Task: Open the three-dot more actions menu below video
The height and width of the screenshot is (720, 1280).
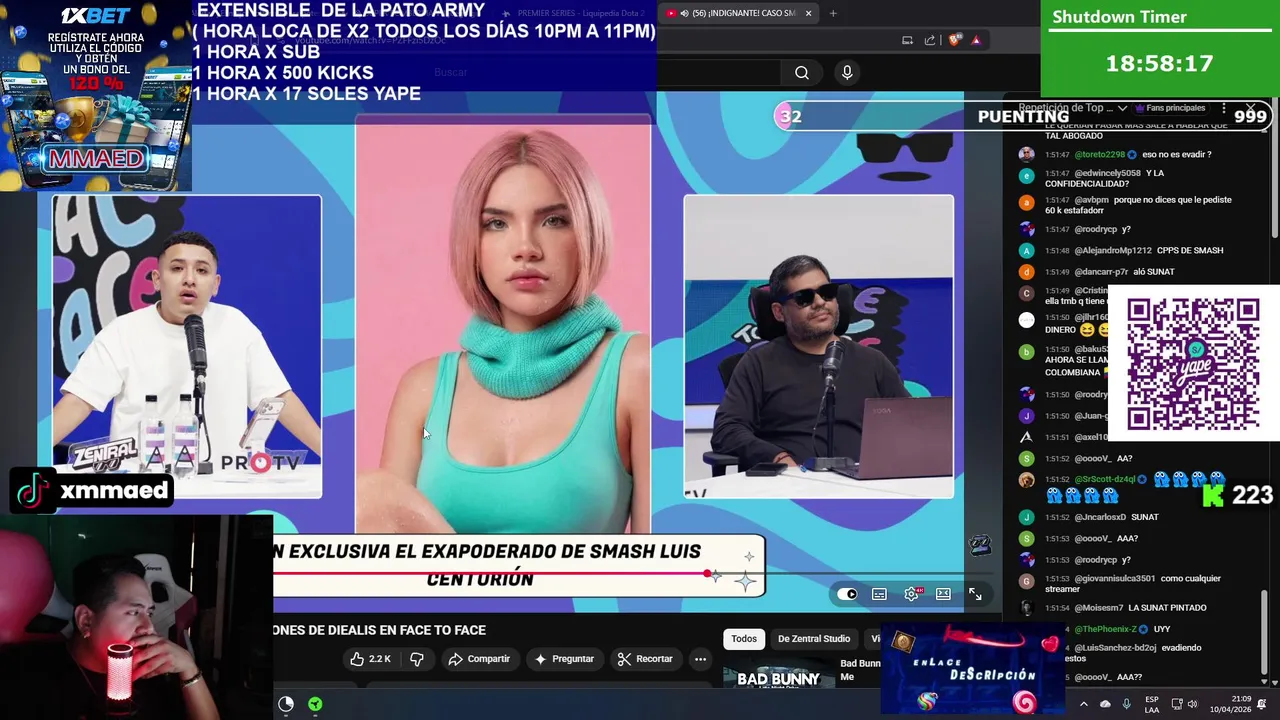Action: (700, 659)
